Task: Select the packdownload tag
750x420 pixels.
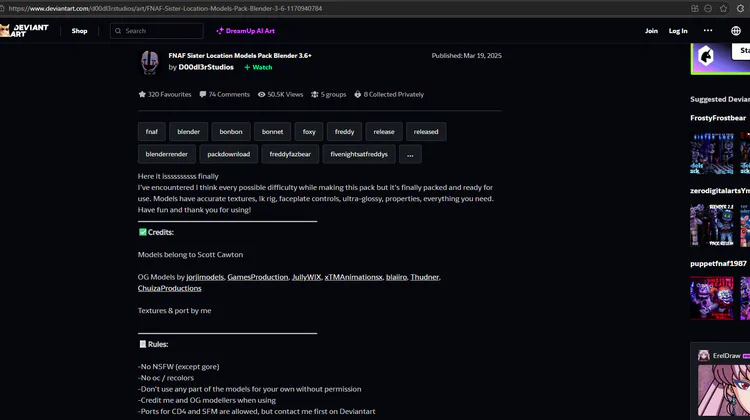Action: (229, 154)
